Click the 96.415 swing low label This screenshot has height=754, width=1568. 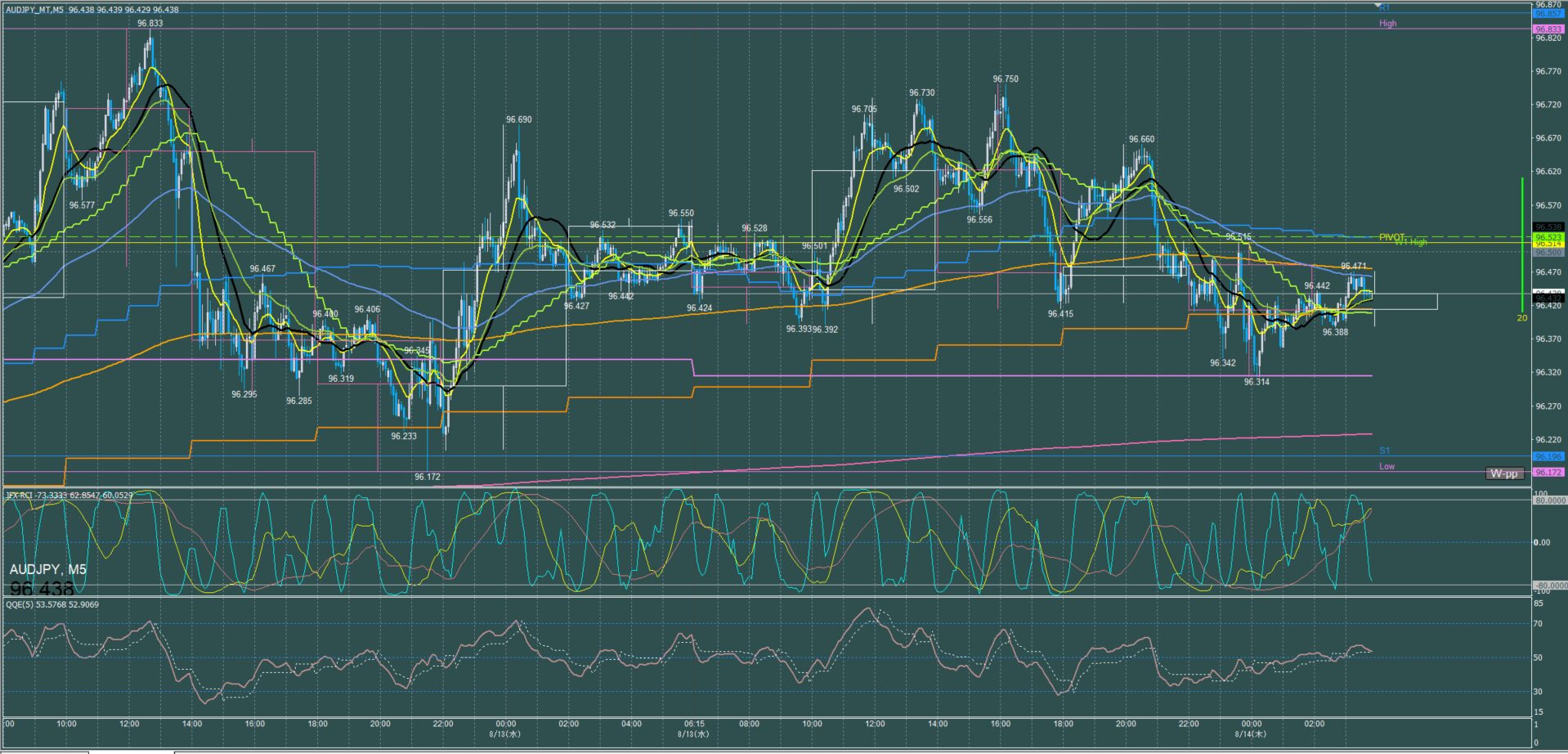pos(1060,314)
